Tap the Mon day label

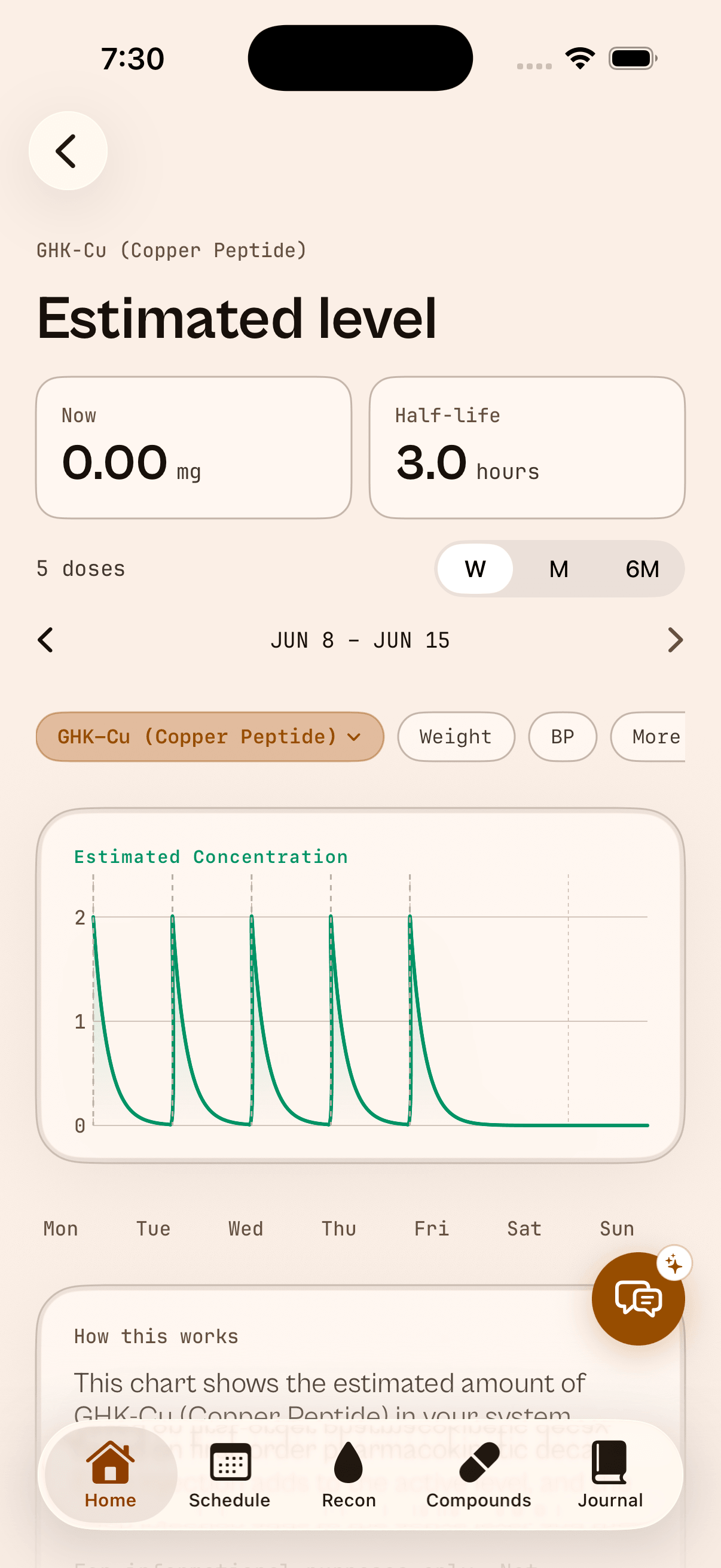61,1228
